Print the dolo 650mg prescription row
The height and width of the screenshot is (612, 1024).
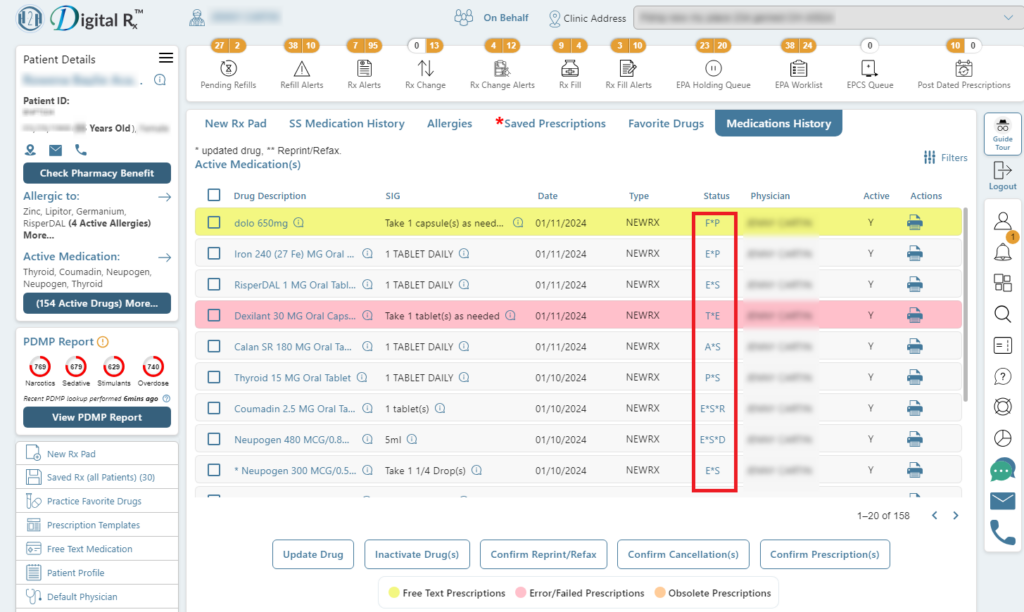(914, 222)
